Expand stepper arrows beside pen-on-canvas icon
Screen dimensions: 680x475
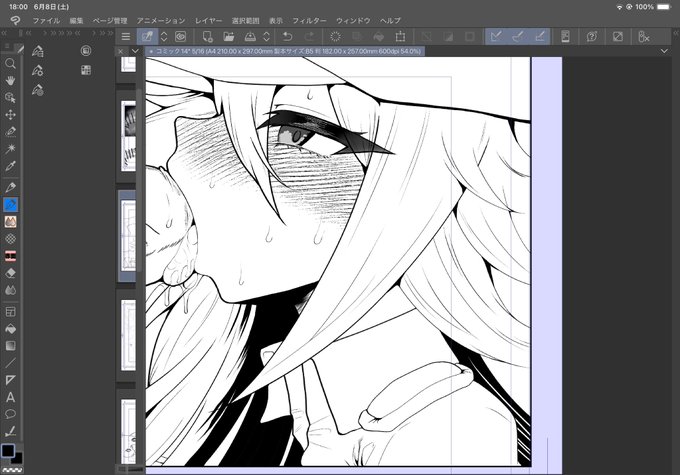point(164,36)
